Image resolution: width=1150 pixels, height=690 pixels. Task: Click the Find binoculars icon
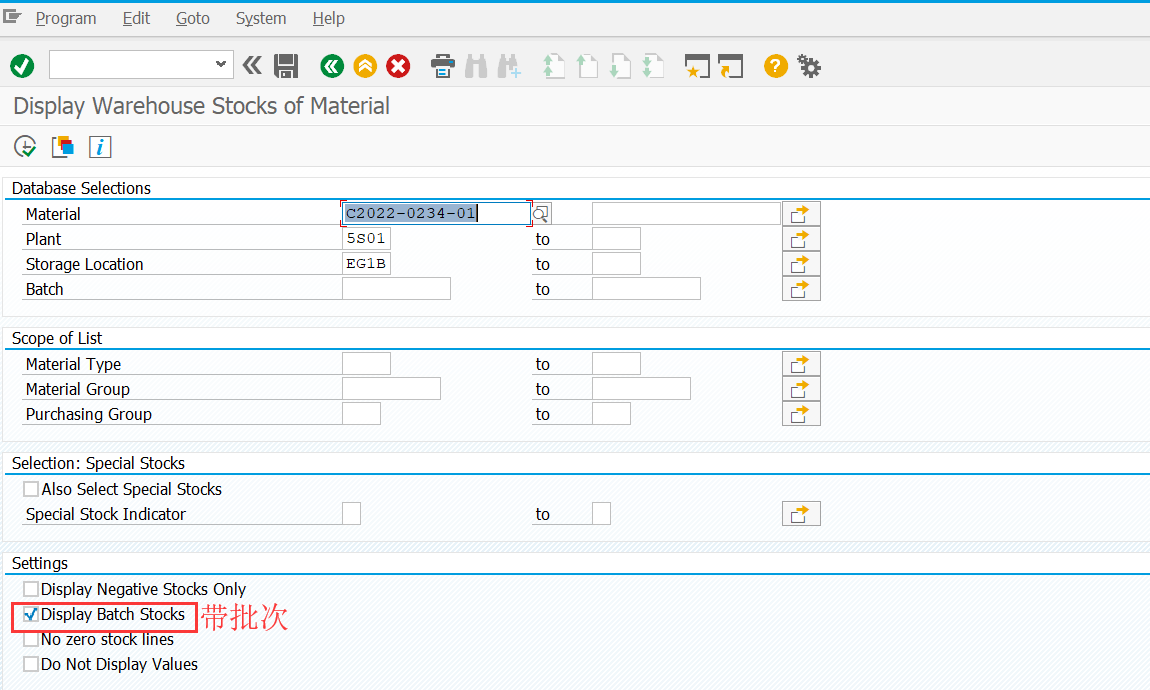tap(475, 66)
